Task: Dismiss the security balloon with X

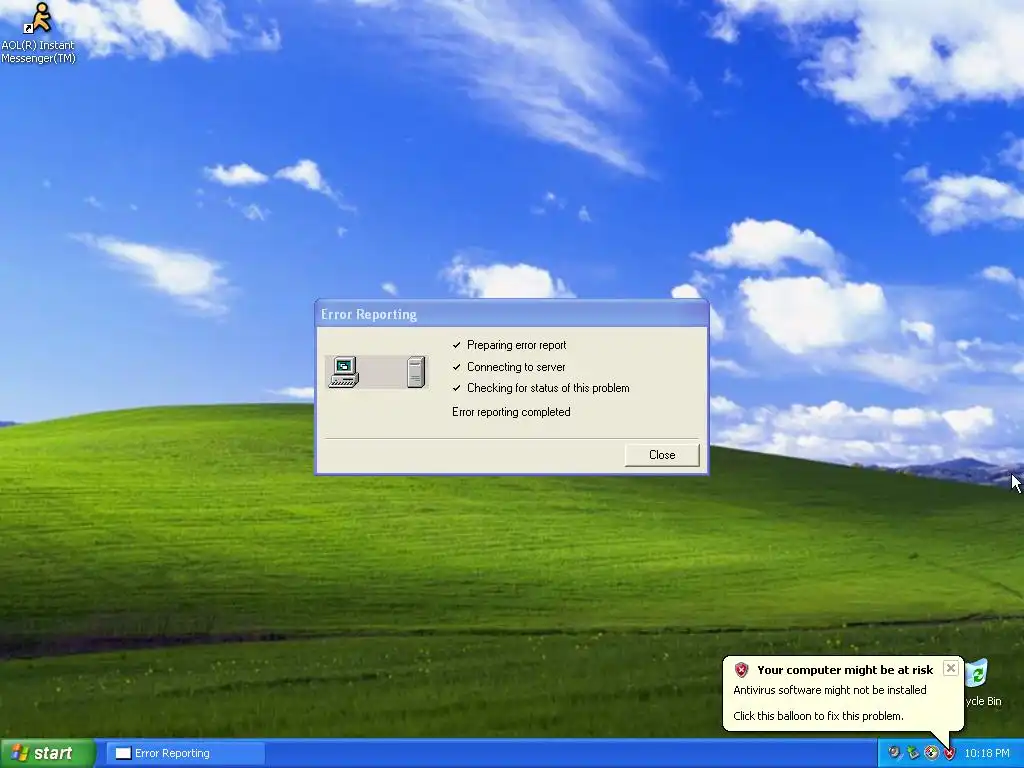Action: click(x=951, y=668)
